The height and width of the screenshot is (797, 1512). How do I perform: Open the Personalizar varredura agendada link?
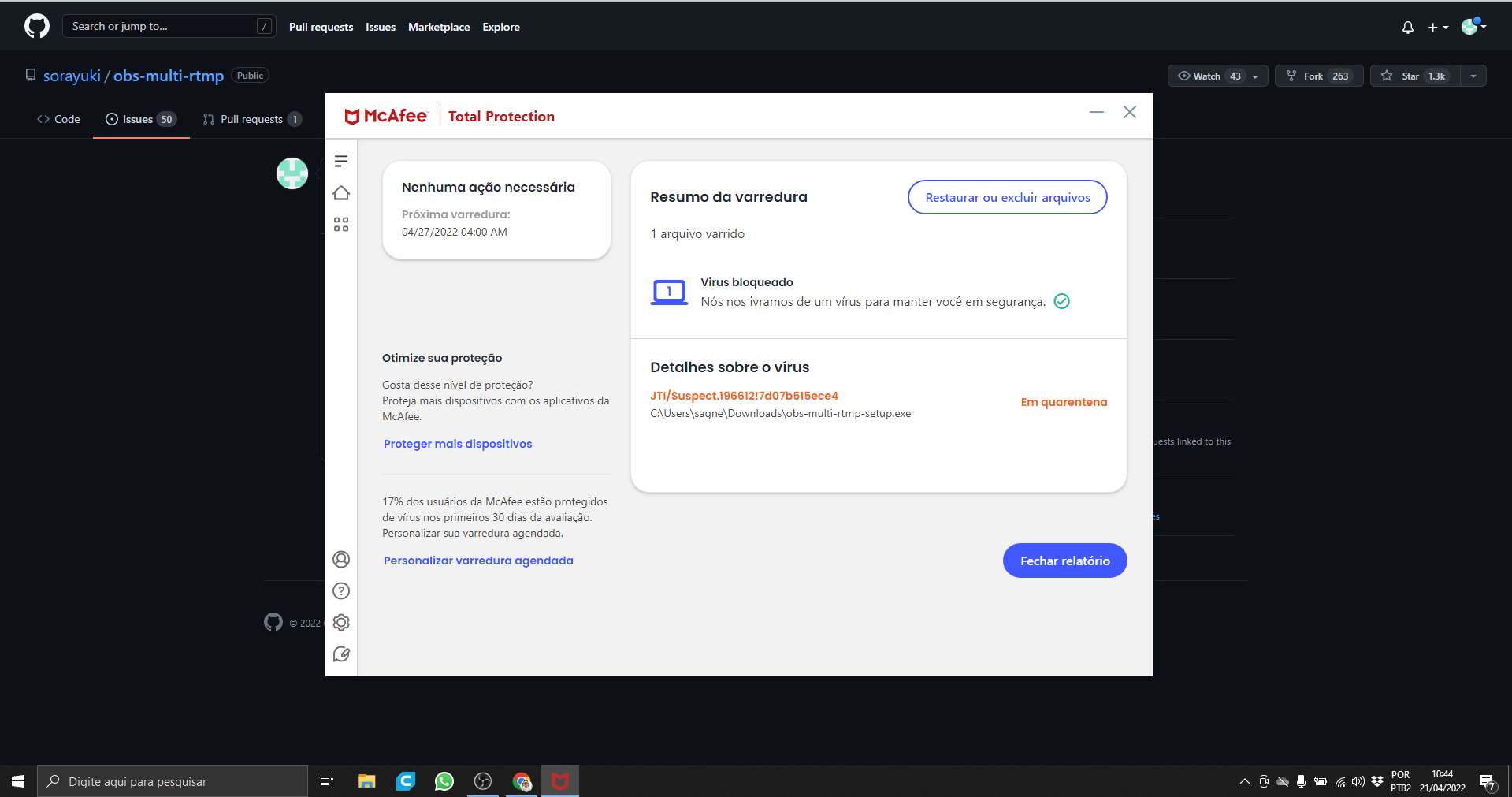point(478,560)
